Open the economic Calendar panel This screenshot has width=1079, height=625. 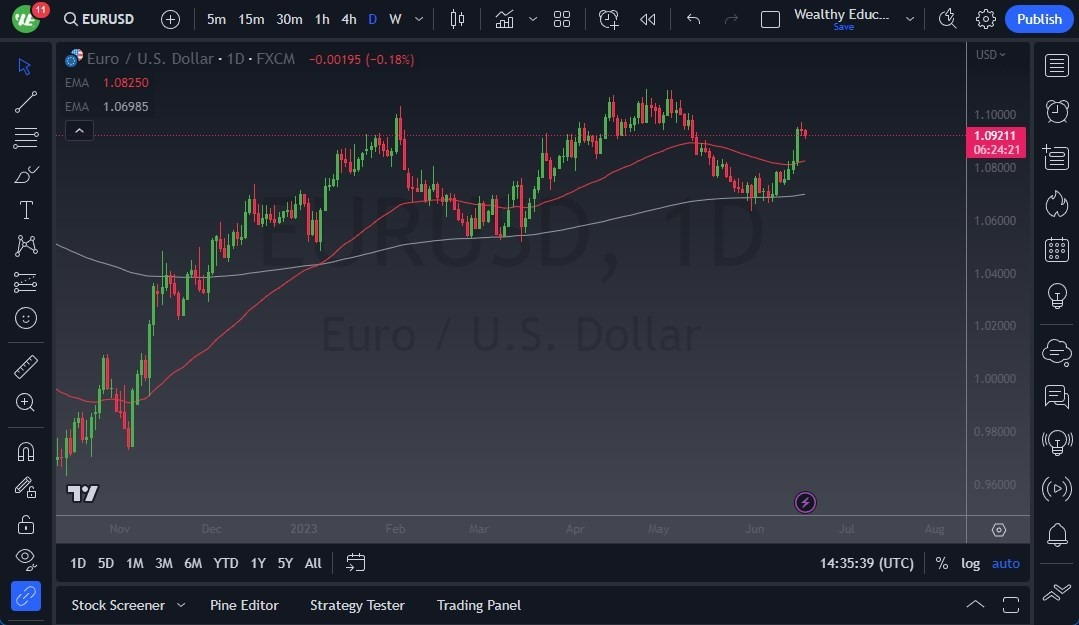1056,250
